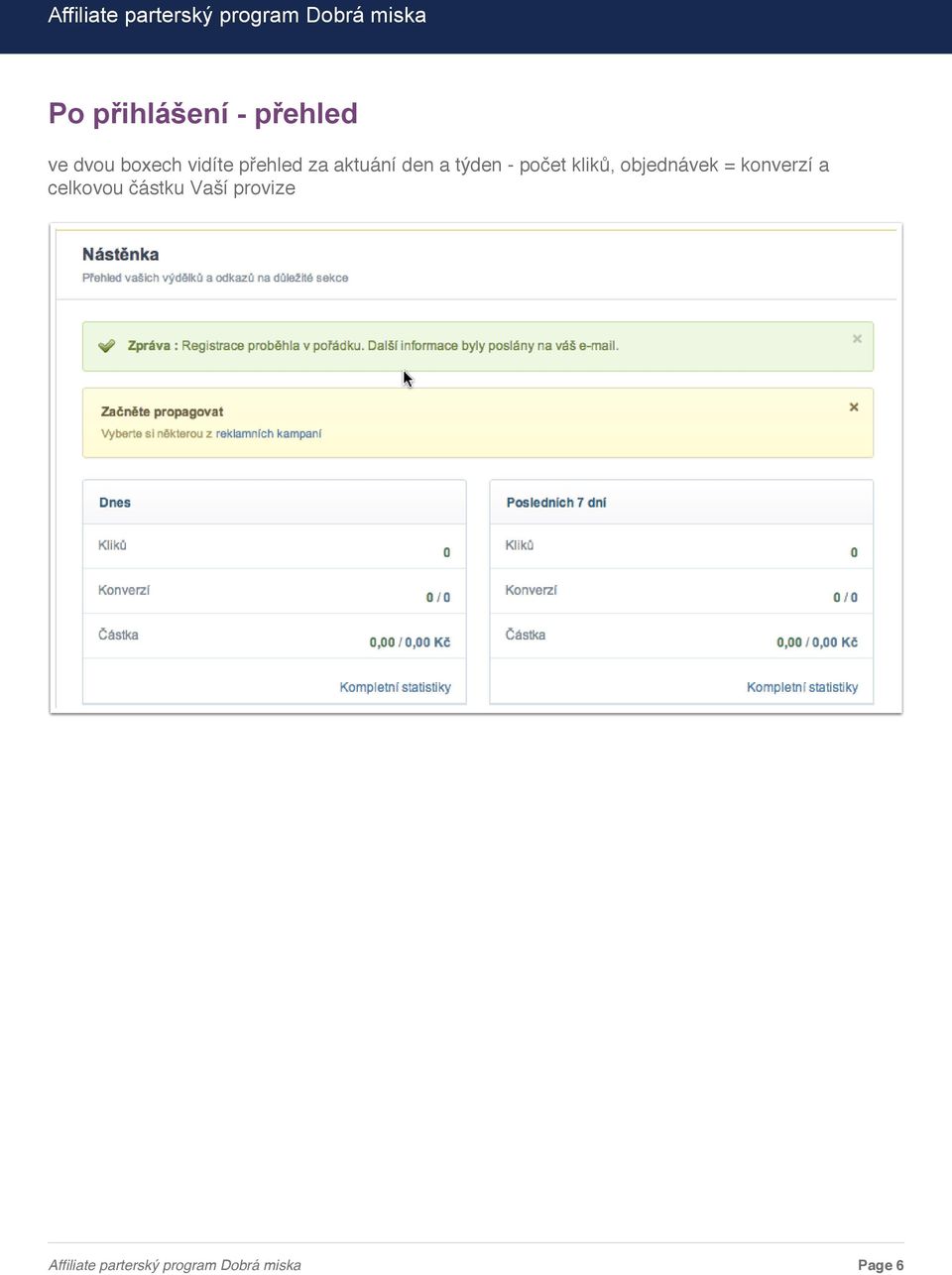Click the Nástěnka heading

(x=120, y=255)
